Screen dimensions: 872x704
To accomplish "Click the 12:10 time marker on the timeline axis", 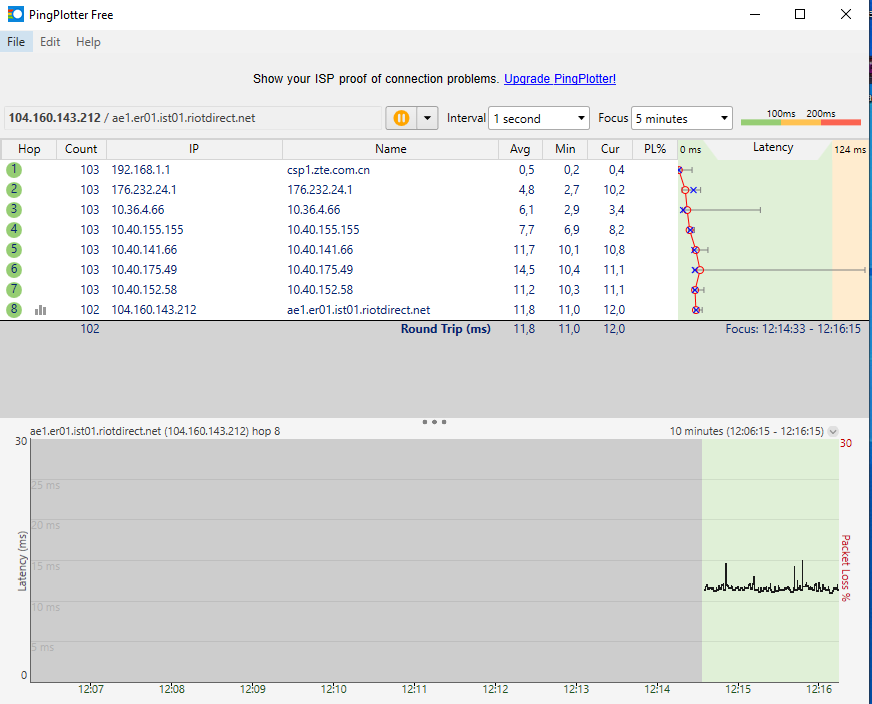I will [334, 689].
